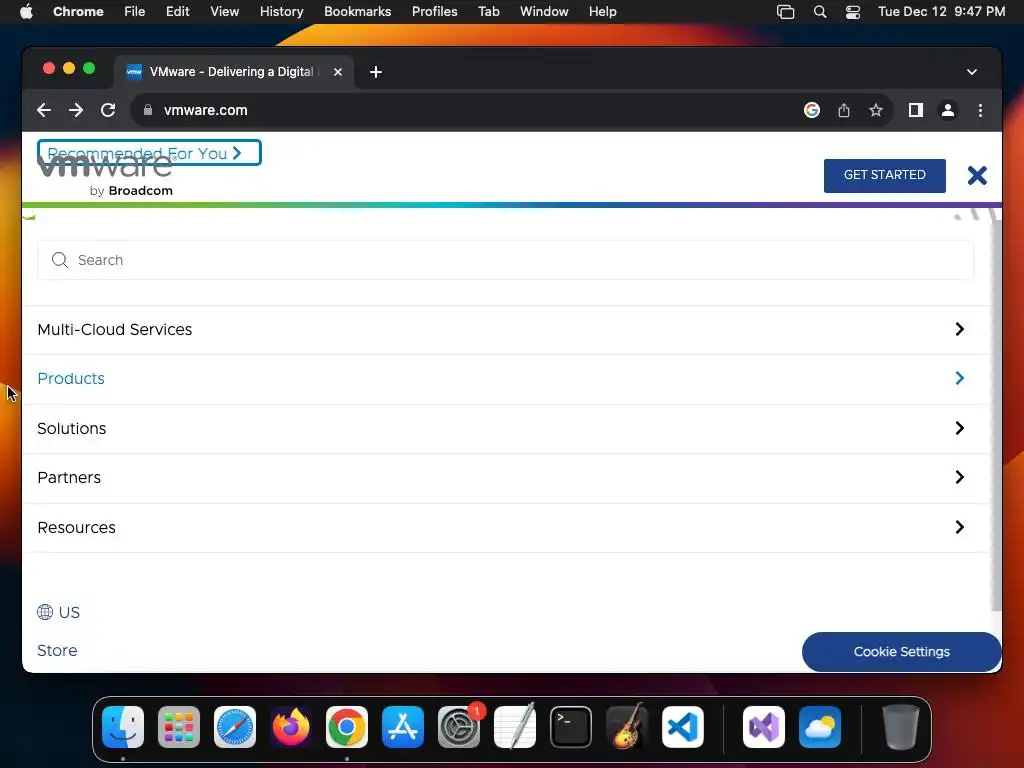Launch Visual Studio from the Dock
Image resolution: width=1024 pixels, height=768 pixels.
click(763, 727)
